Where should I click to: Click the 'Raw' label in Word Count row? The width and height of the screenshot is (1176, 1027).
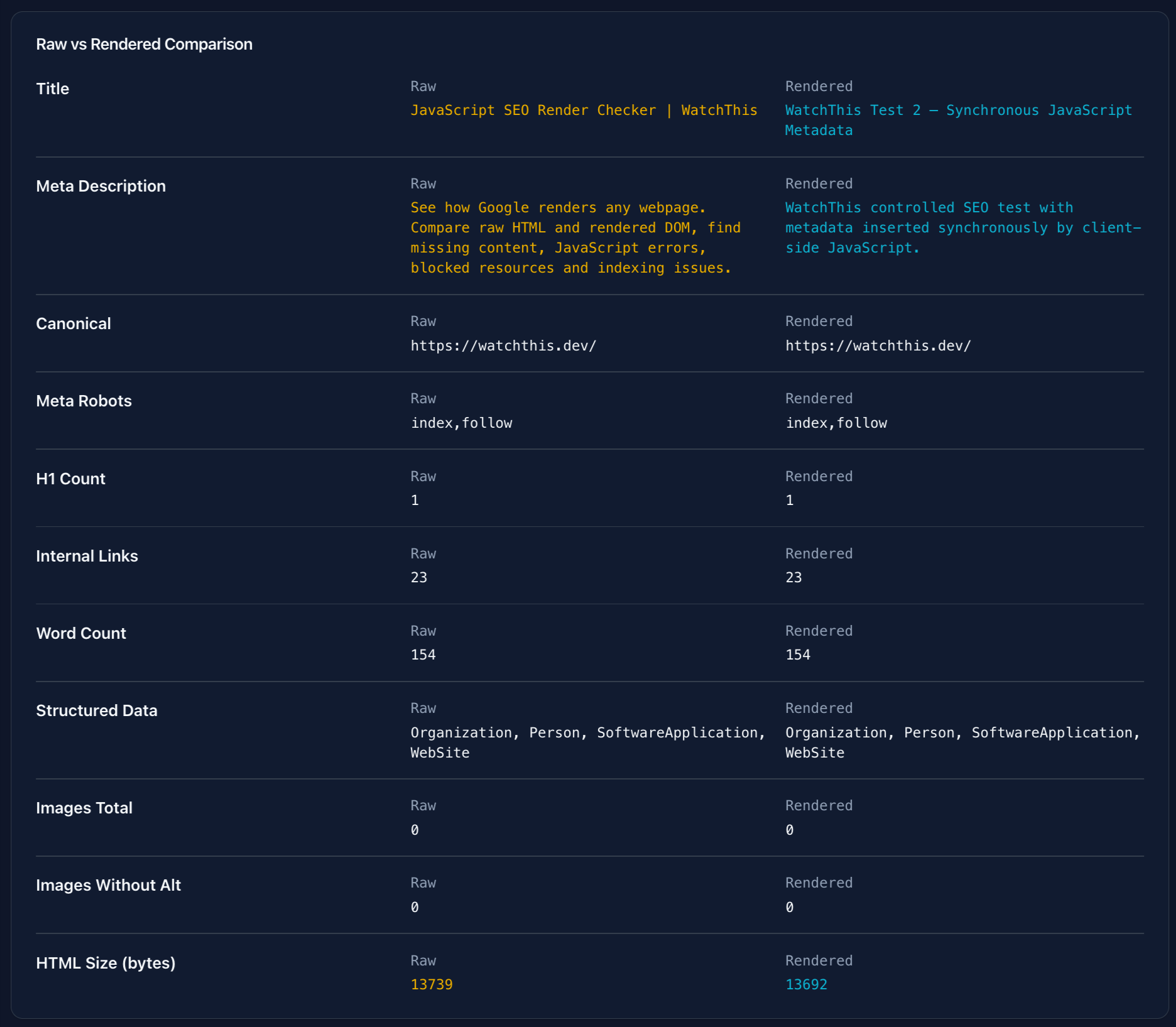(x=423, y=631)
